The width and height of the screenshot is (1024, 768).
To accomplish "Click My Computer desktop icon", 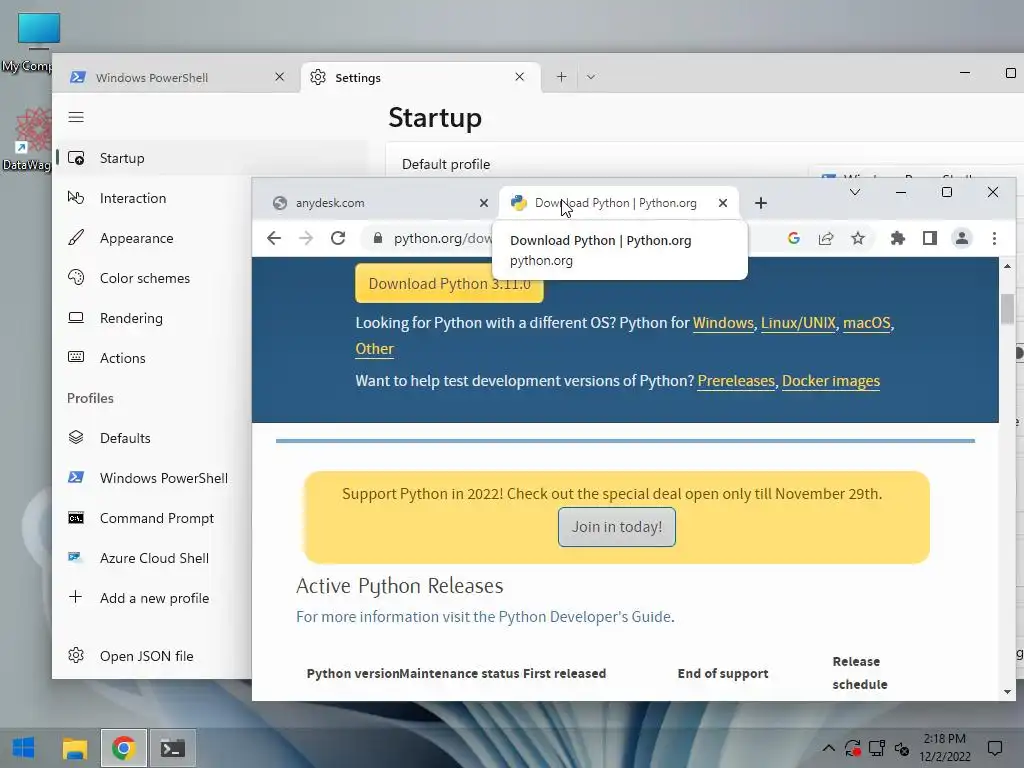I will 32,42.
